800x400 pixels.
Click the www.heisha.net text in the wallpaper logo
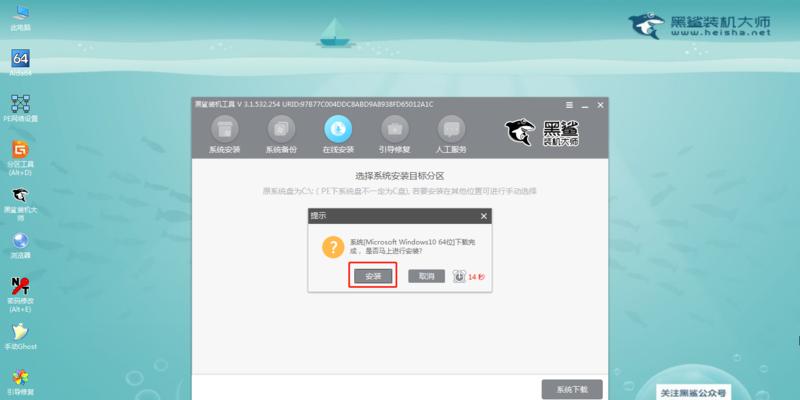pos(720,32)
